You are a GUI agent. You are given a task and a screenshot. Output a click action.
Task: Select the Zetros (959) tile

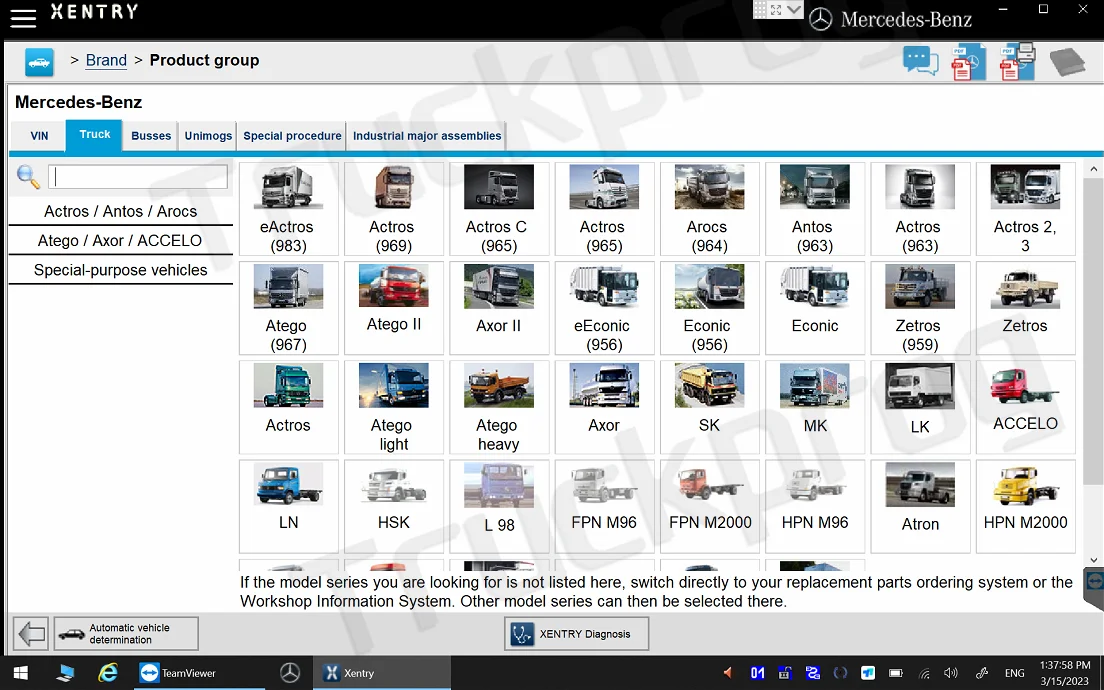pos(920,308)
